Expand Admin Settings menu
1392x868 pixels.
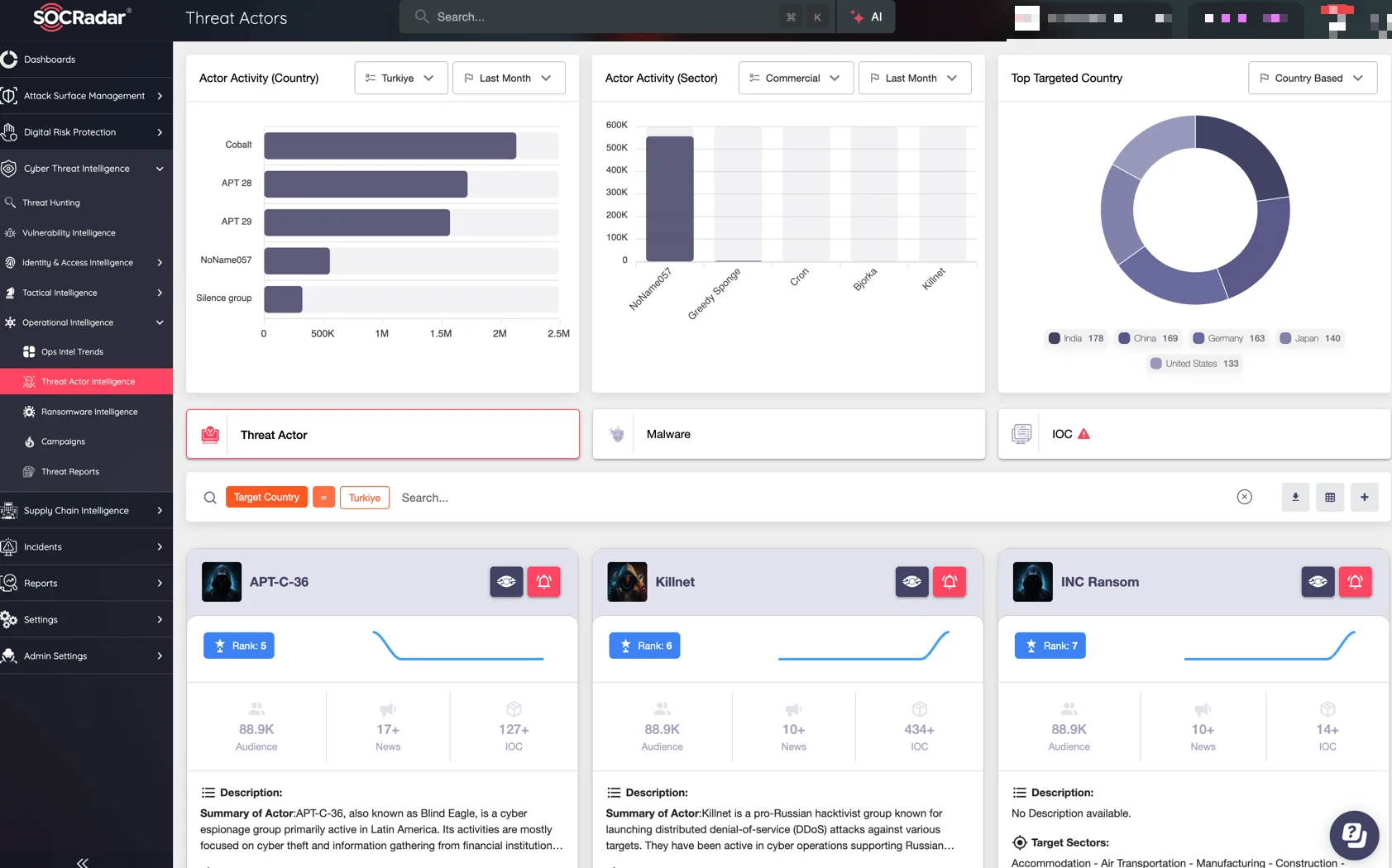86,656
